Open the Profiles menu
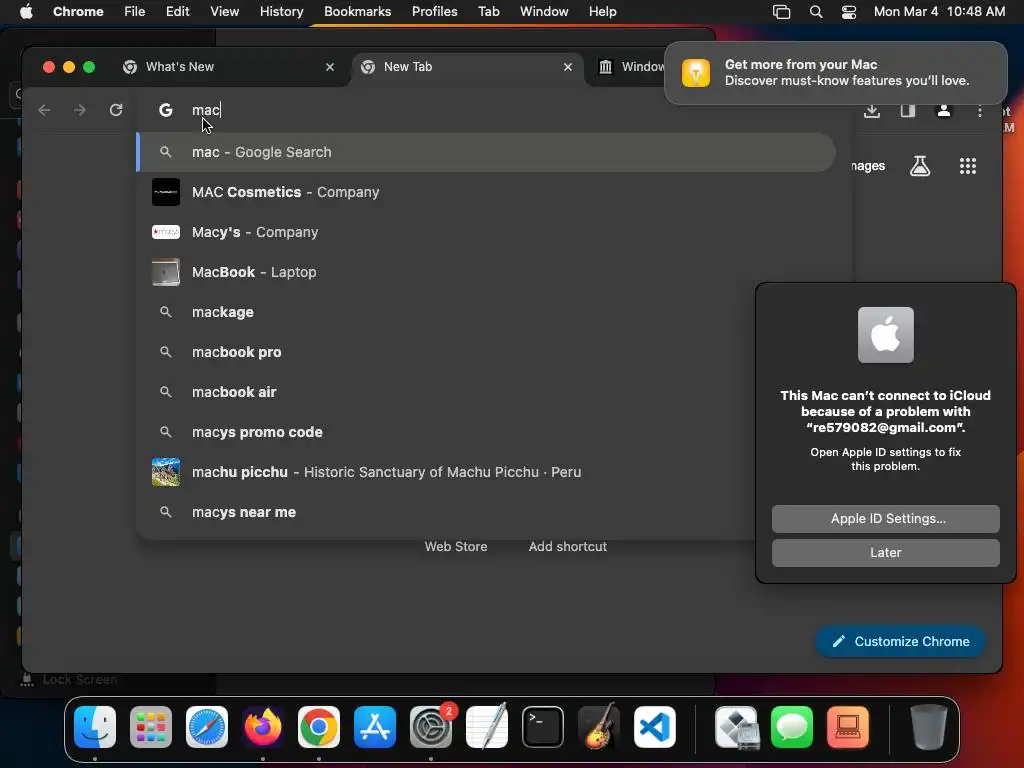The width and height of the screenshot is (1024, 768). [x=434, y=12]
